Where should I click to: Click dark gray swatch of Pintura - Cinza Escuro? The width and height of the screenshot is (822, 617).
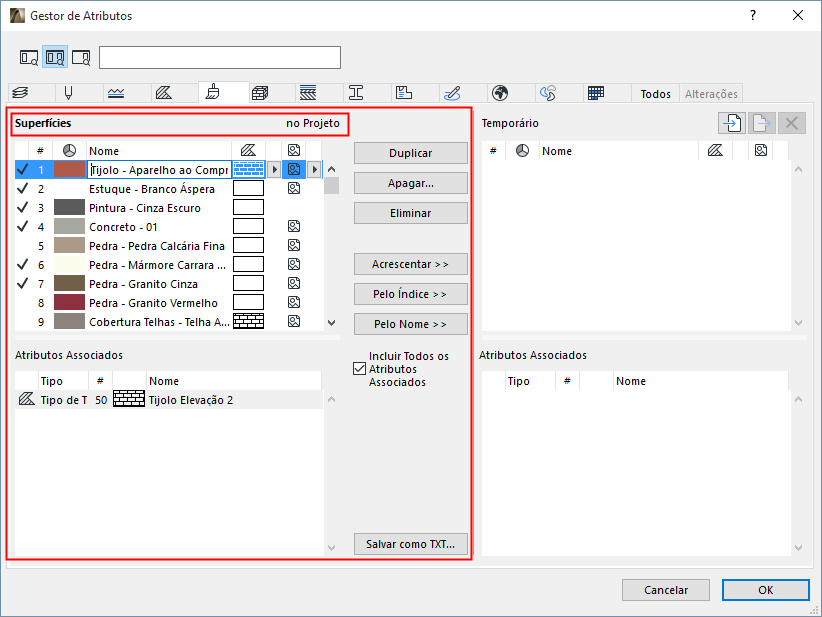[x=69, y=207]
